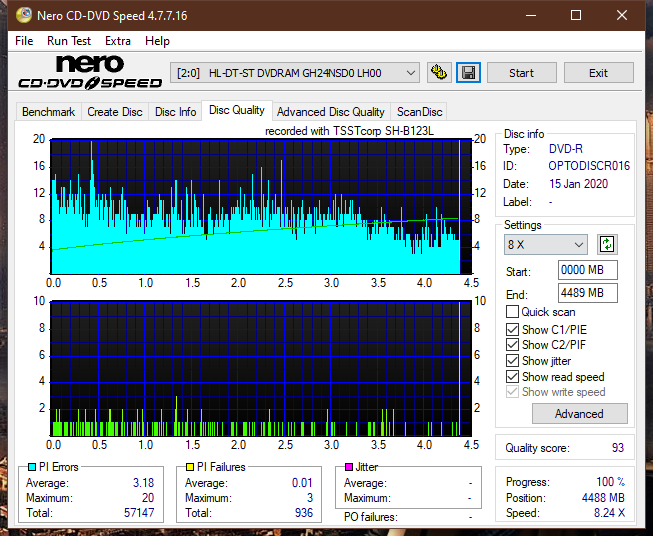The image size is (653, 536).
Task: Enable the Quick scan checkbox
Action: click(x=513, y=312)
